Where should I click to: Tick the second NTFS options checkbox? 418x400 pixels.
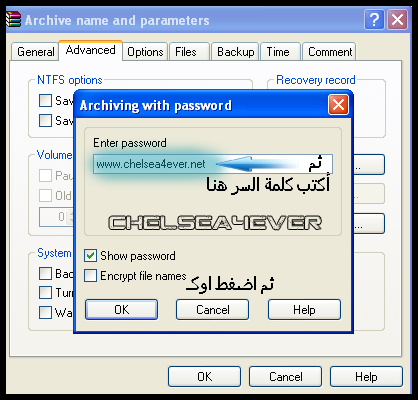(x=45, y=120)
